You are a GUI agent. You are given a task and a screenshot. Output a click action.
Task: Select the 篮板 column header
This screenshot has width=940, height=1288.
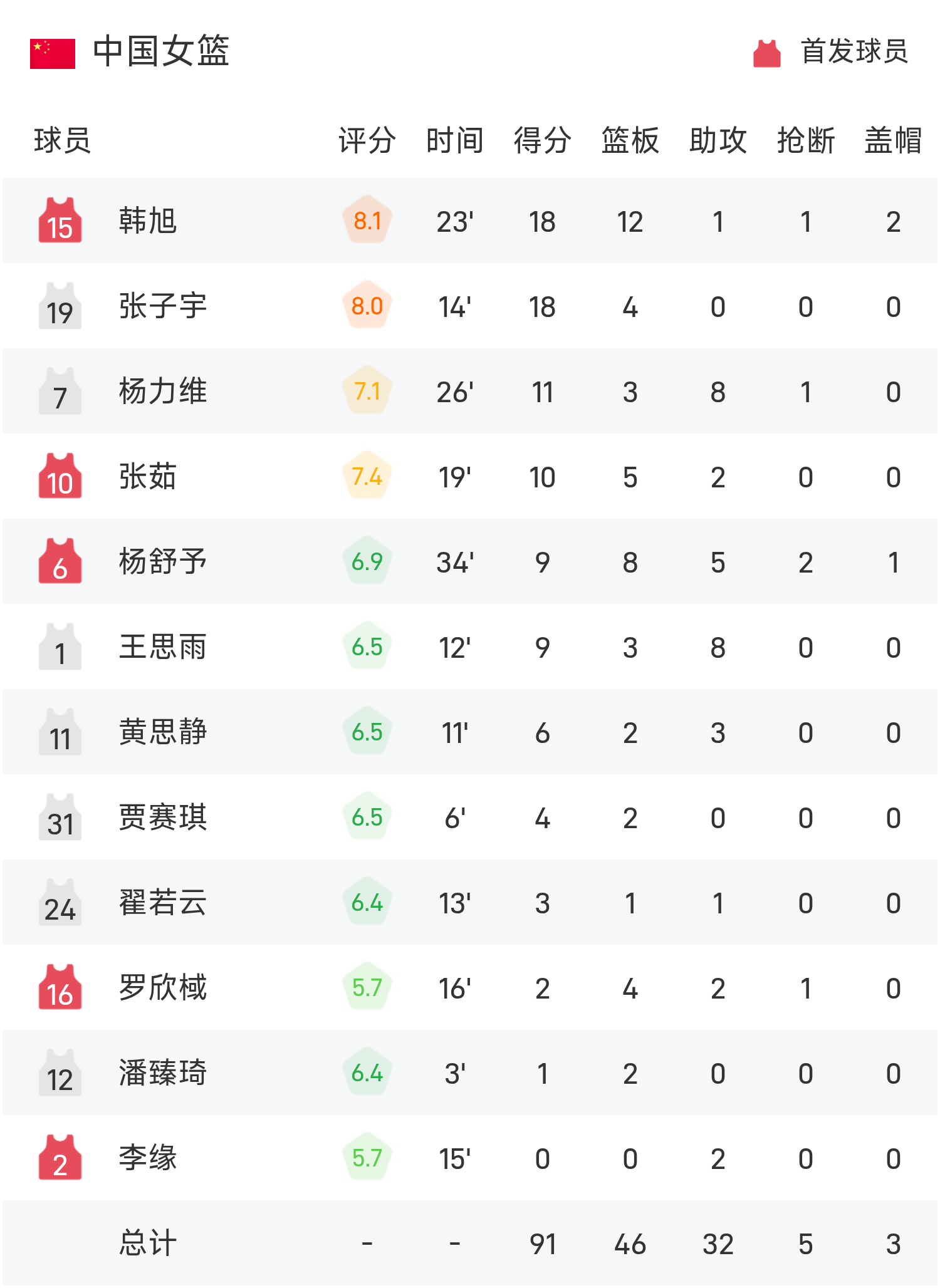(630, 140)
